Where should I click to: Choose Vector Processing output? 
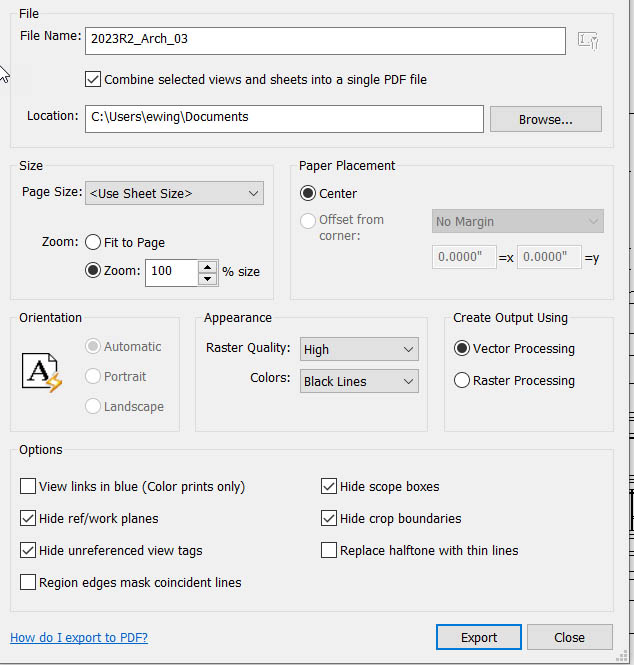point(462,349)
